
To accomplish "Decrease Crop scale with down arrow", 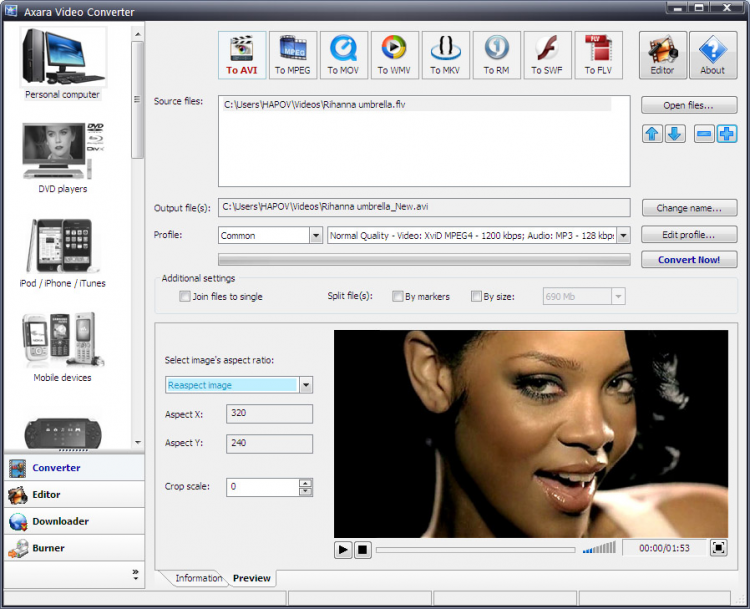I will (x=306, y=491).
